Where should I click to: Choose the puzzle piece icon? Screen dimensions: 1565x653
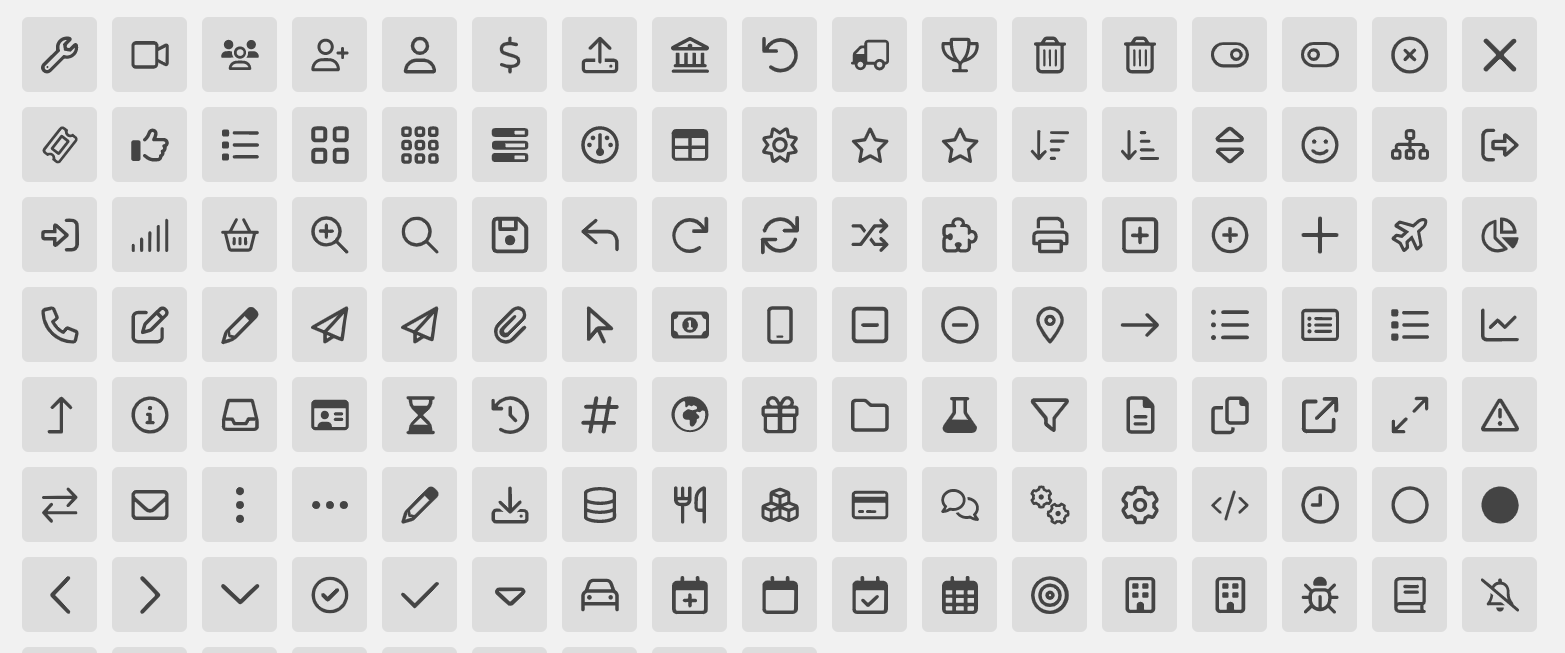tap(960, 235)
